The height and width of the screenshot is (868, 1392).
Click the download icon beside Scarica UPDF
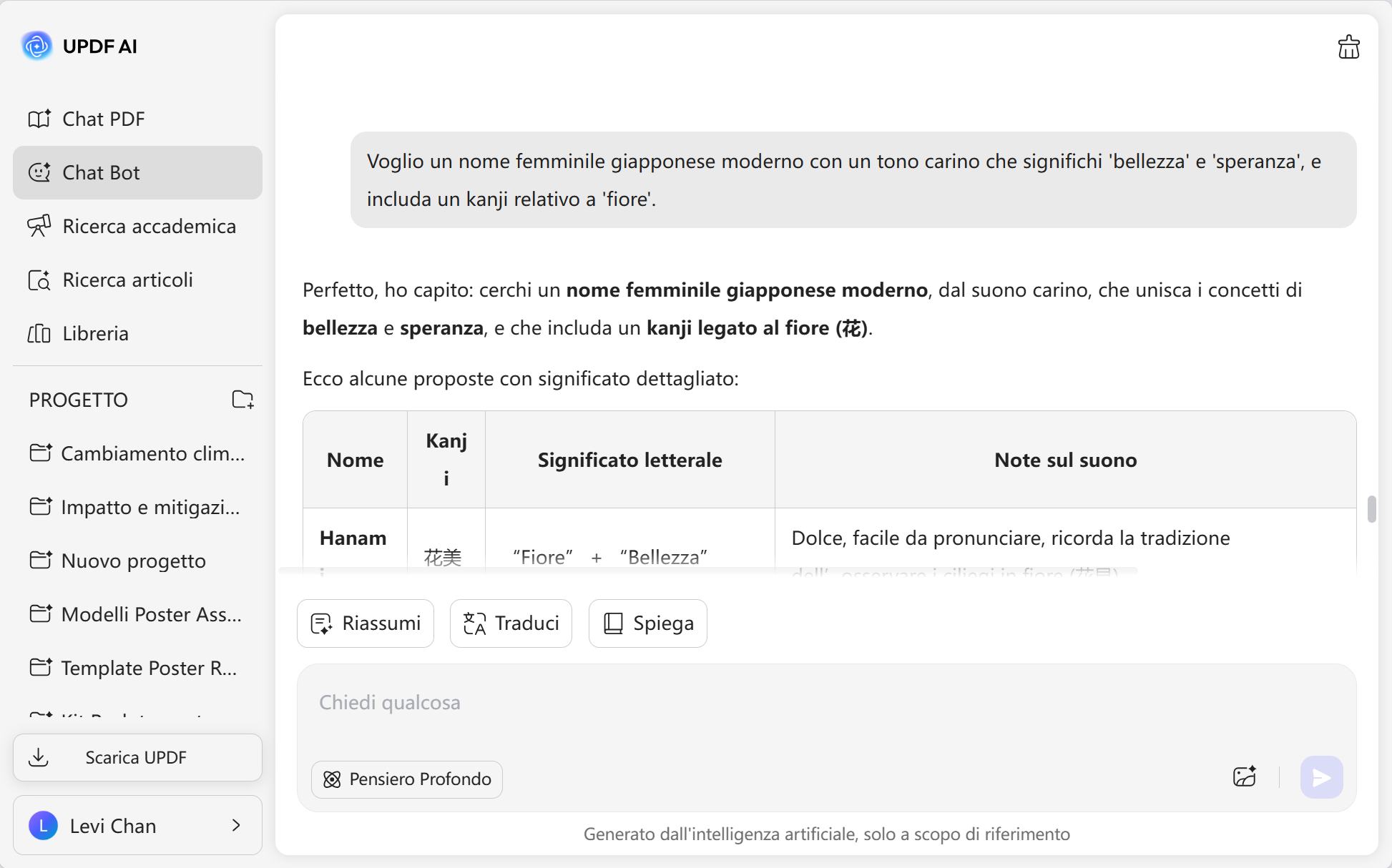[x=39, y=757]
